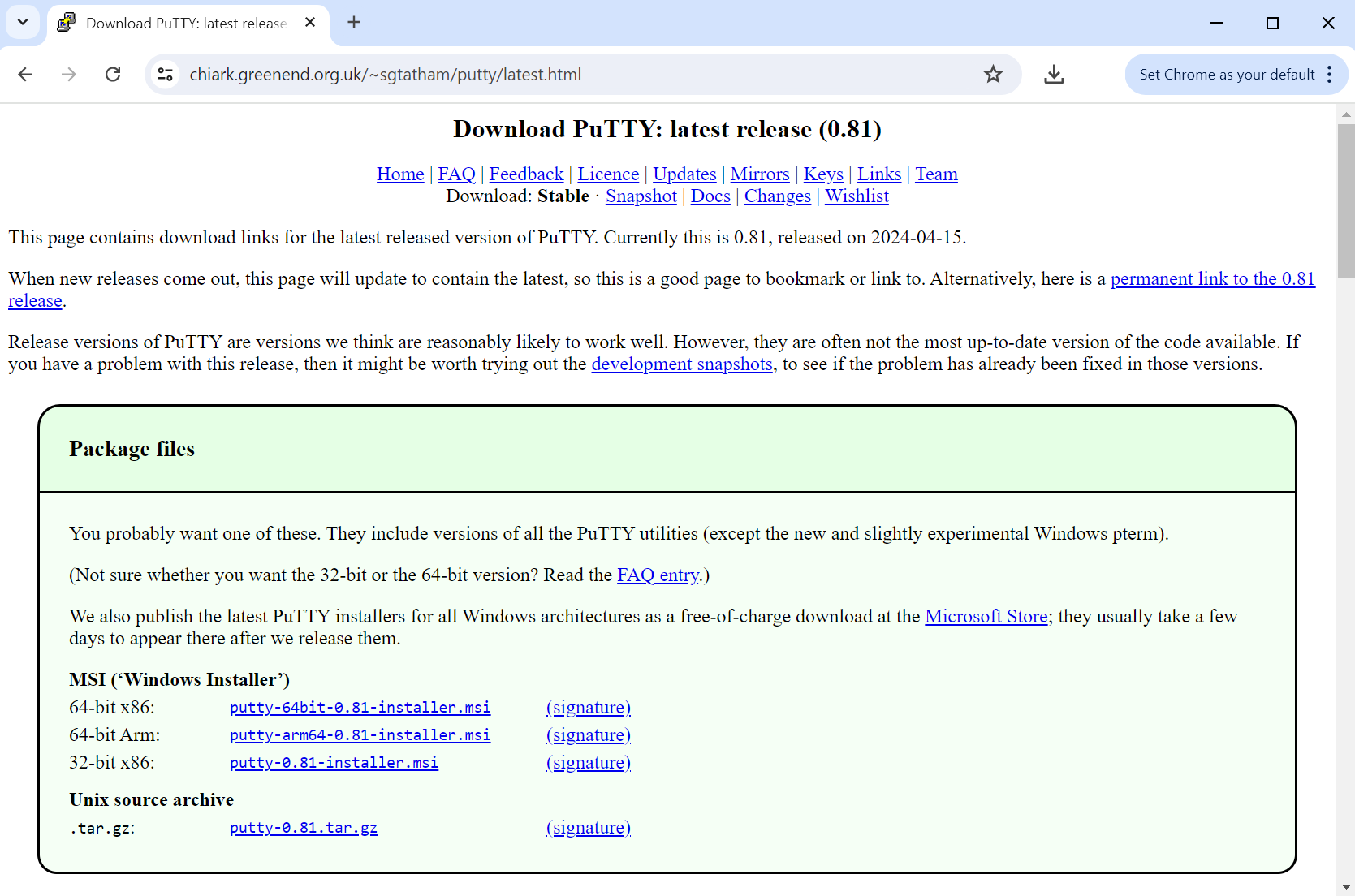
Task: Open the Snapshot download link
Action: click(641, 196)
